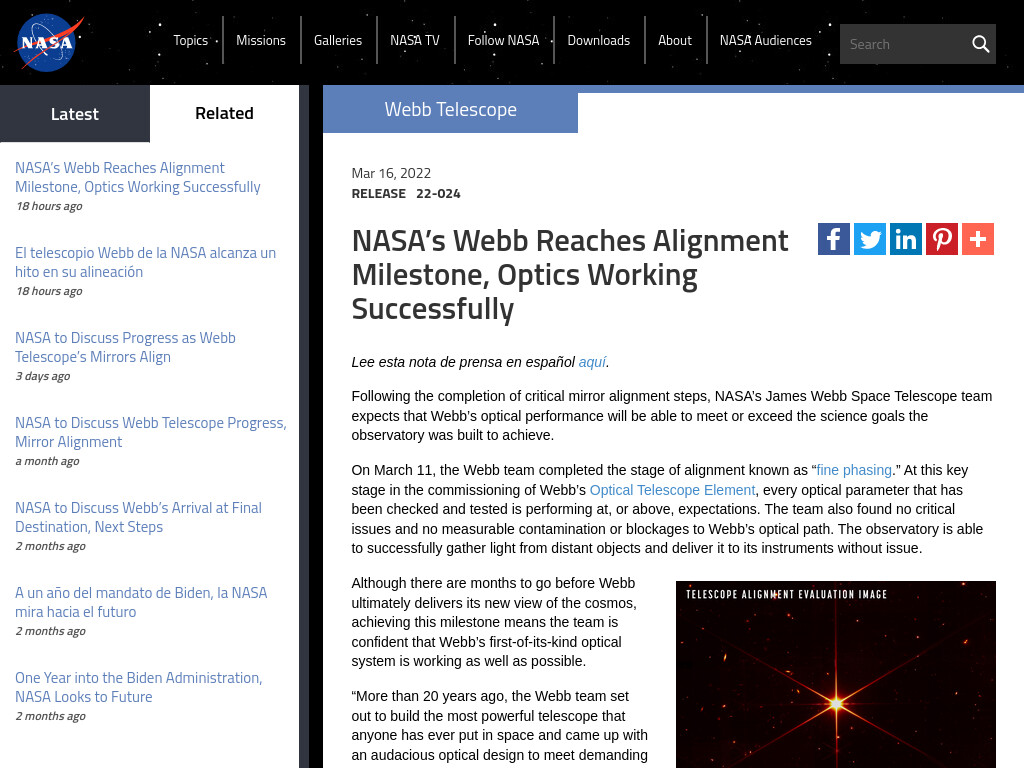Open sidebar link NASA's Webb Reaches Alignment Milestone
Viewport: 1024px width, 768px height.
pos(138,177)
